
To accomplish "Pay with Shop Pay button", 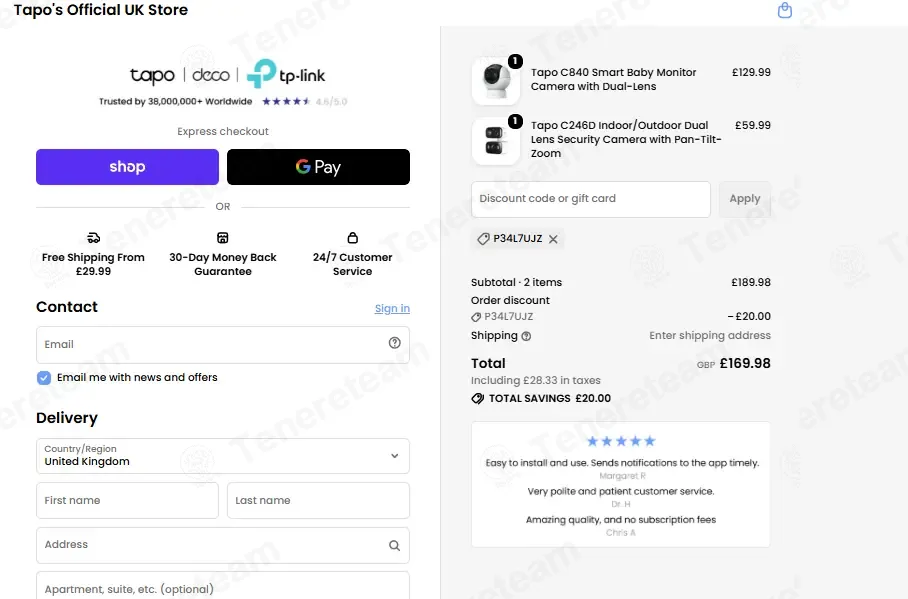I will click(x=127, y=167).
